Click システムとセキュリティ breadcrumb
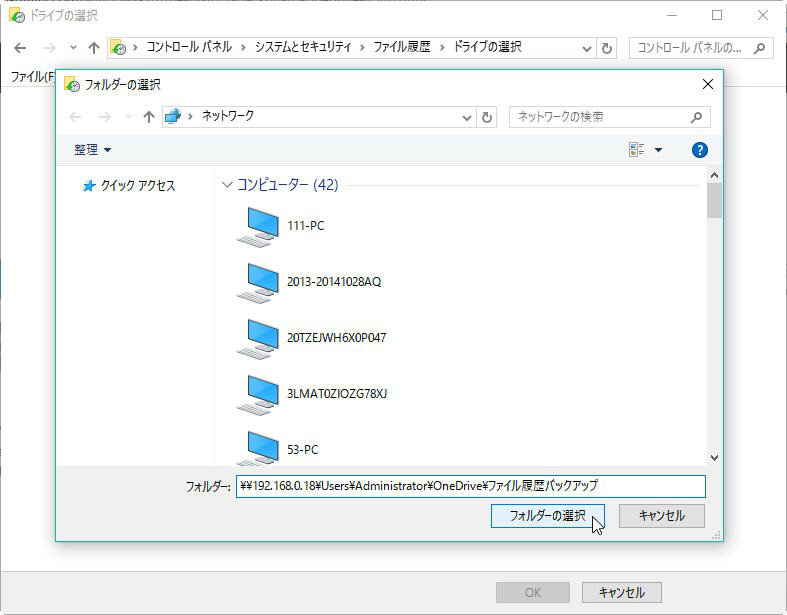This screenshot has width=787, height=615. (x=303, y=47)
